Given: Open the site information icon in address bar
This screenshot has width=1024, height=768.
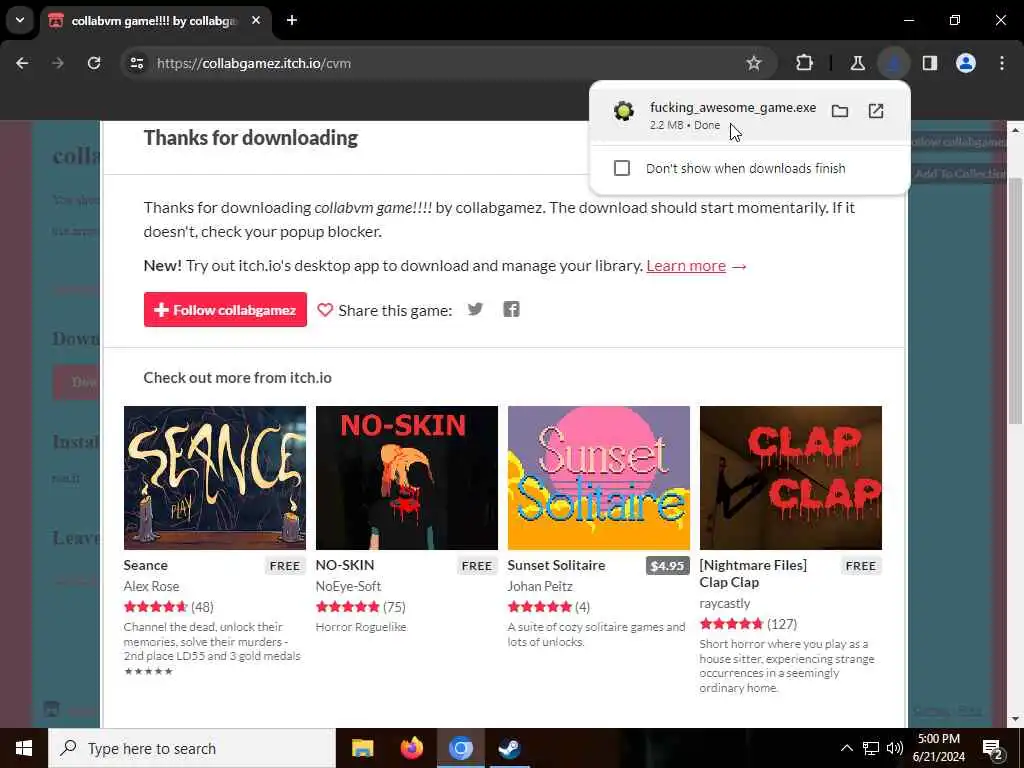Looking at the screenshot, I should 136,63.
